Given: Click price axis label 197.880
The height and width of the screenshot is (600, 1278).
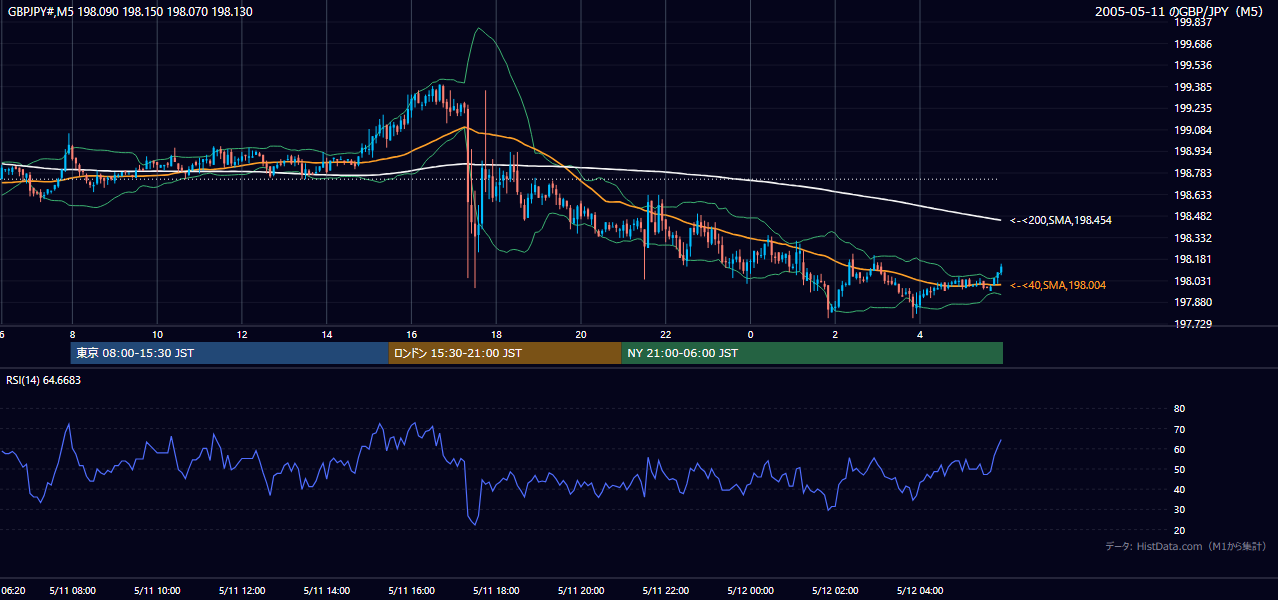Looking at the screenshot, I should coord(1192,302).
